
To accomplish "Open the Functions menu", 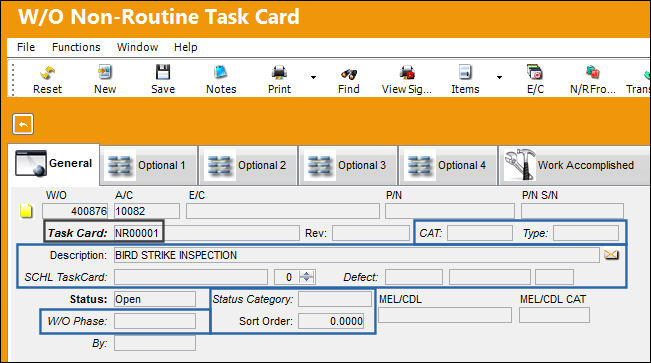I will [x=76, y=47].
